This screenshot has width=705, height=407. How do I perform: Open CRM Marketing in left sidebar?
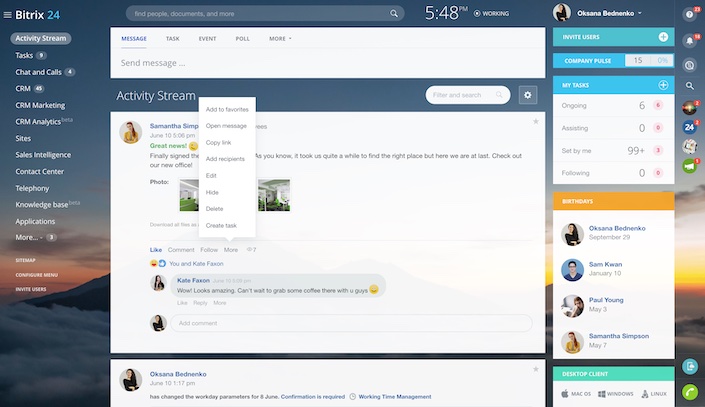pos(47,105)
